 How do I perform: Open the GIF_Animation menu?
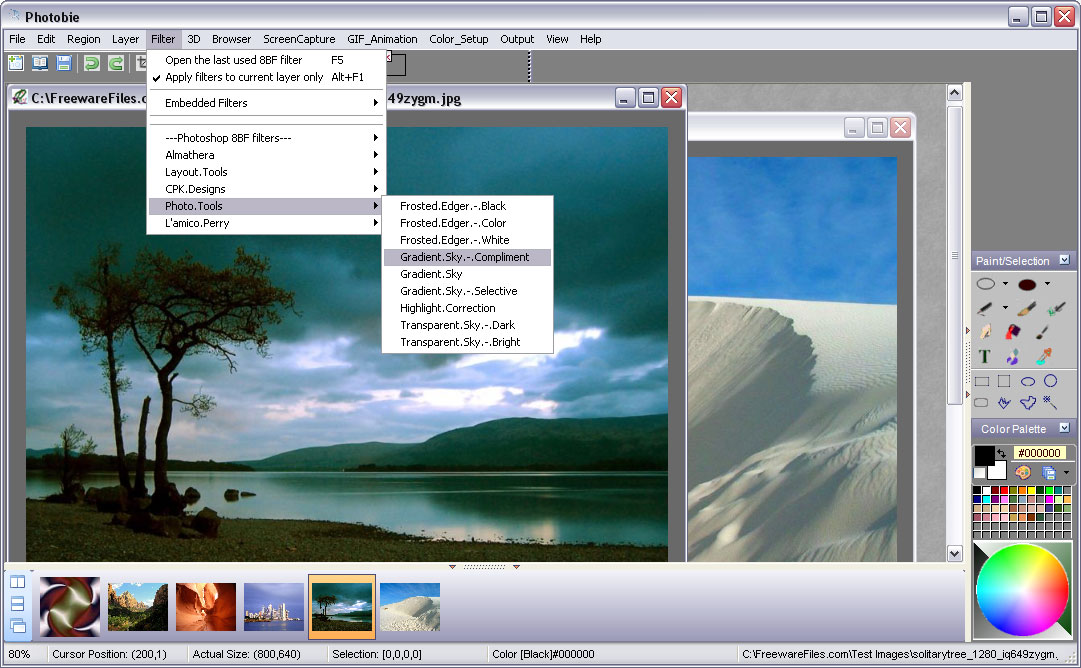coord(381,39)
